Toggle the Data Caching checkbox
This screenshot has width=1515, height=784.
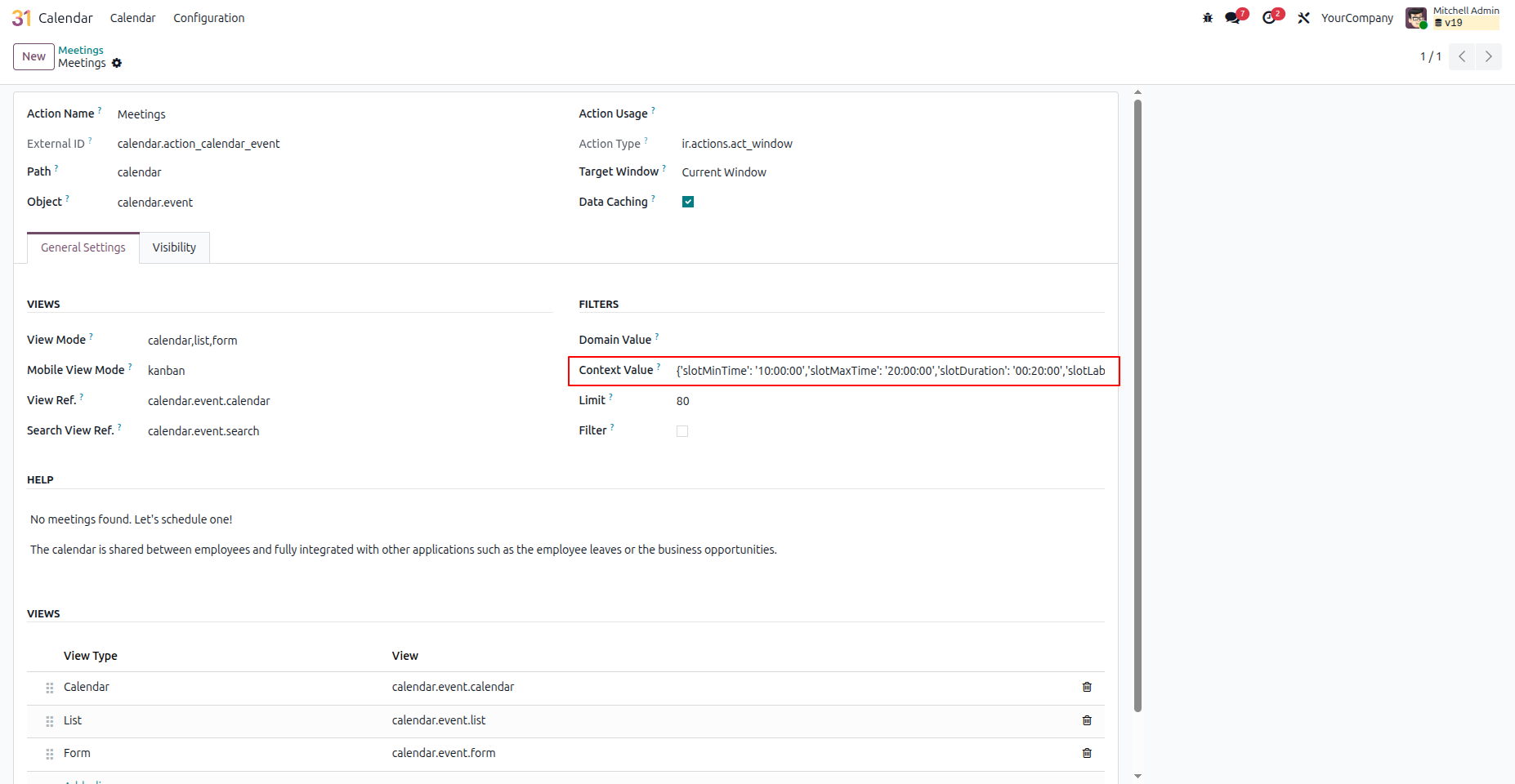688,202
